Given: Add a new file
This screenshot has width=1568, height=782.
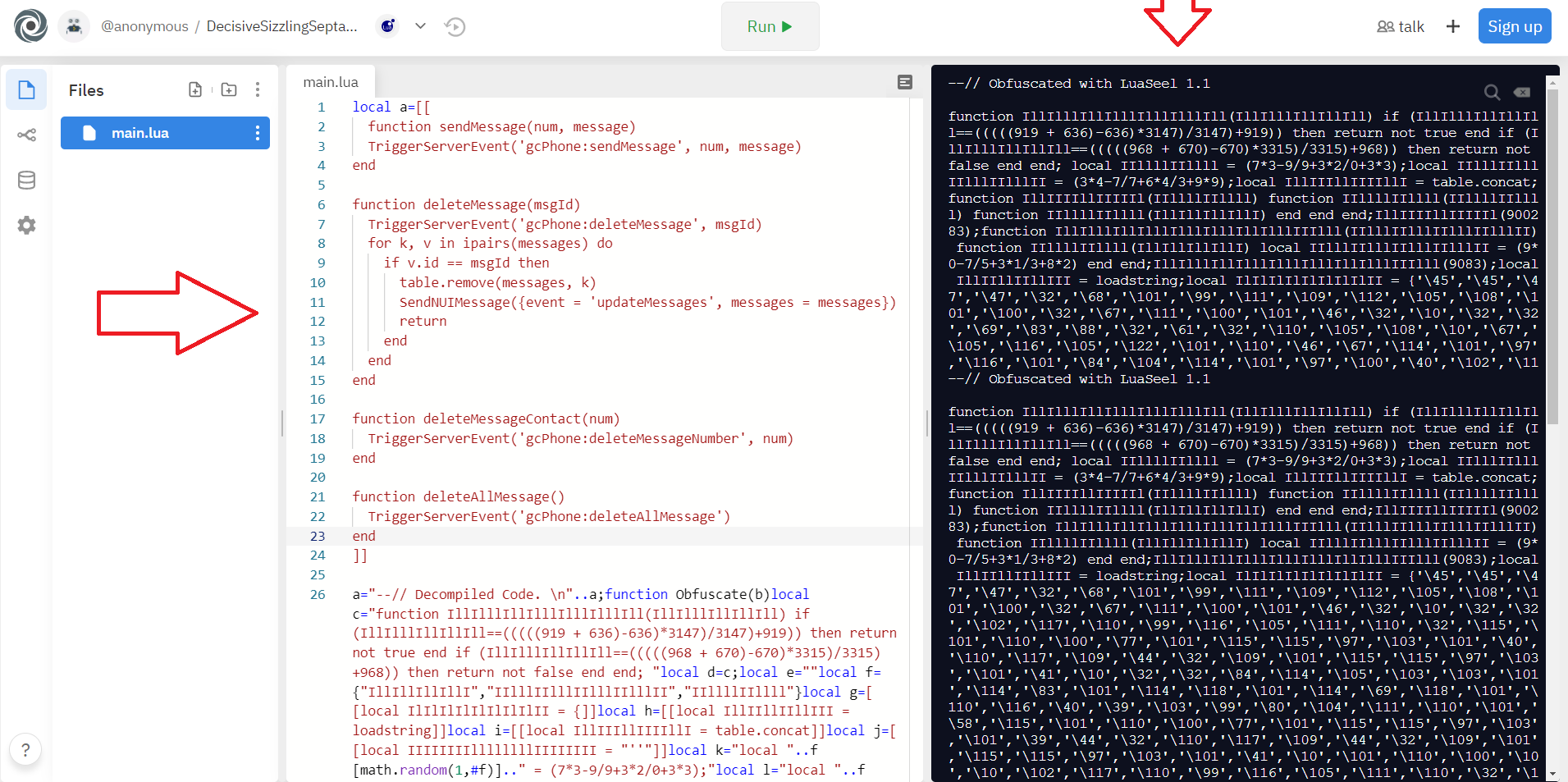Looking at the screenshot, I should [195, 89].
